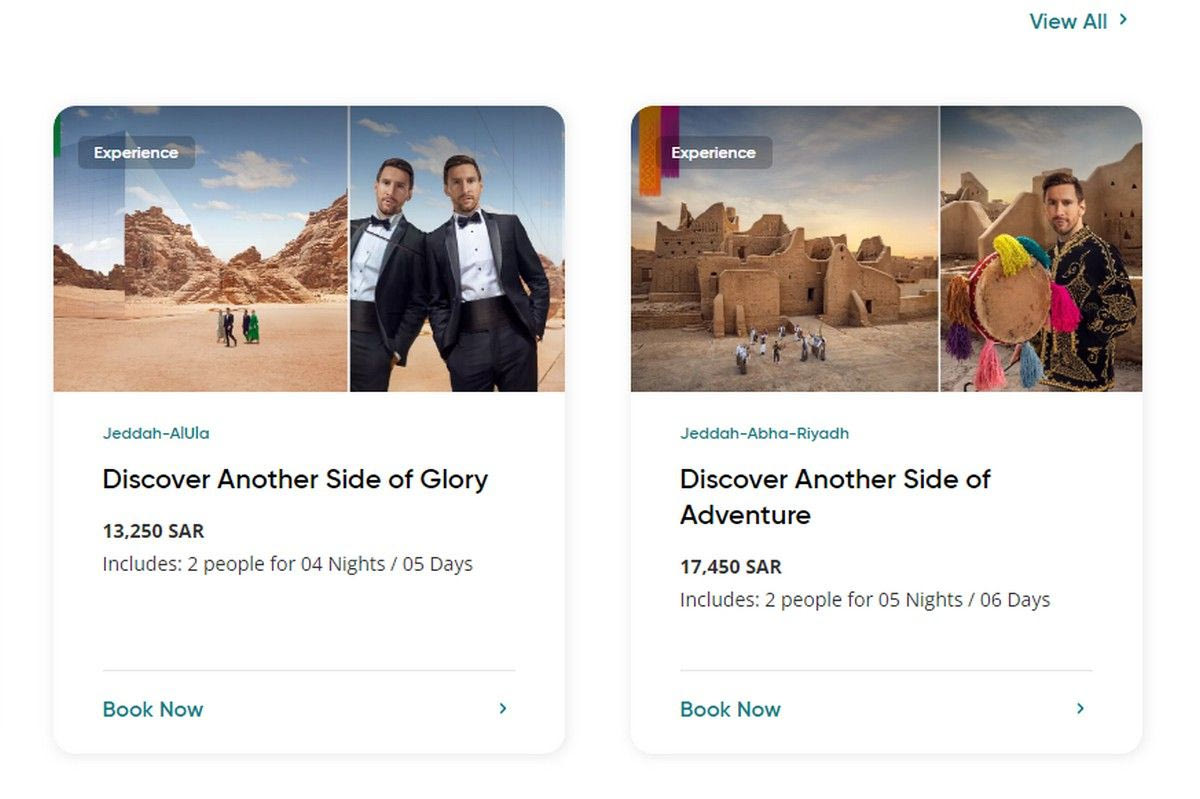Click the Experience badge on the Adventure card
This screenshot has height=799, width=1200.
pos(713,153)
